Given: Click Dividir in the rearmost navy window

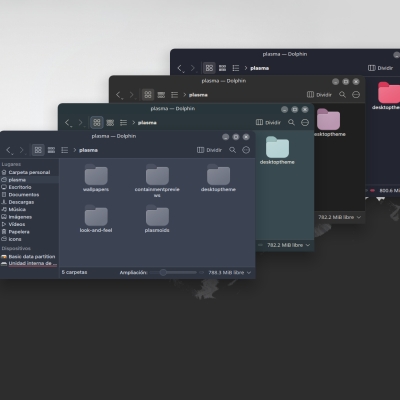Looking at the screenshot, I should [380, 68].
